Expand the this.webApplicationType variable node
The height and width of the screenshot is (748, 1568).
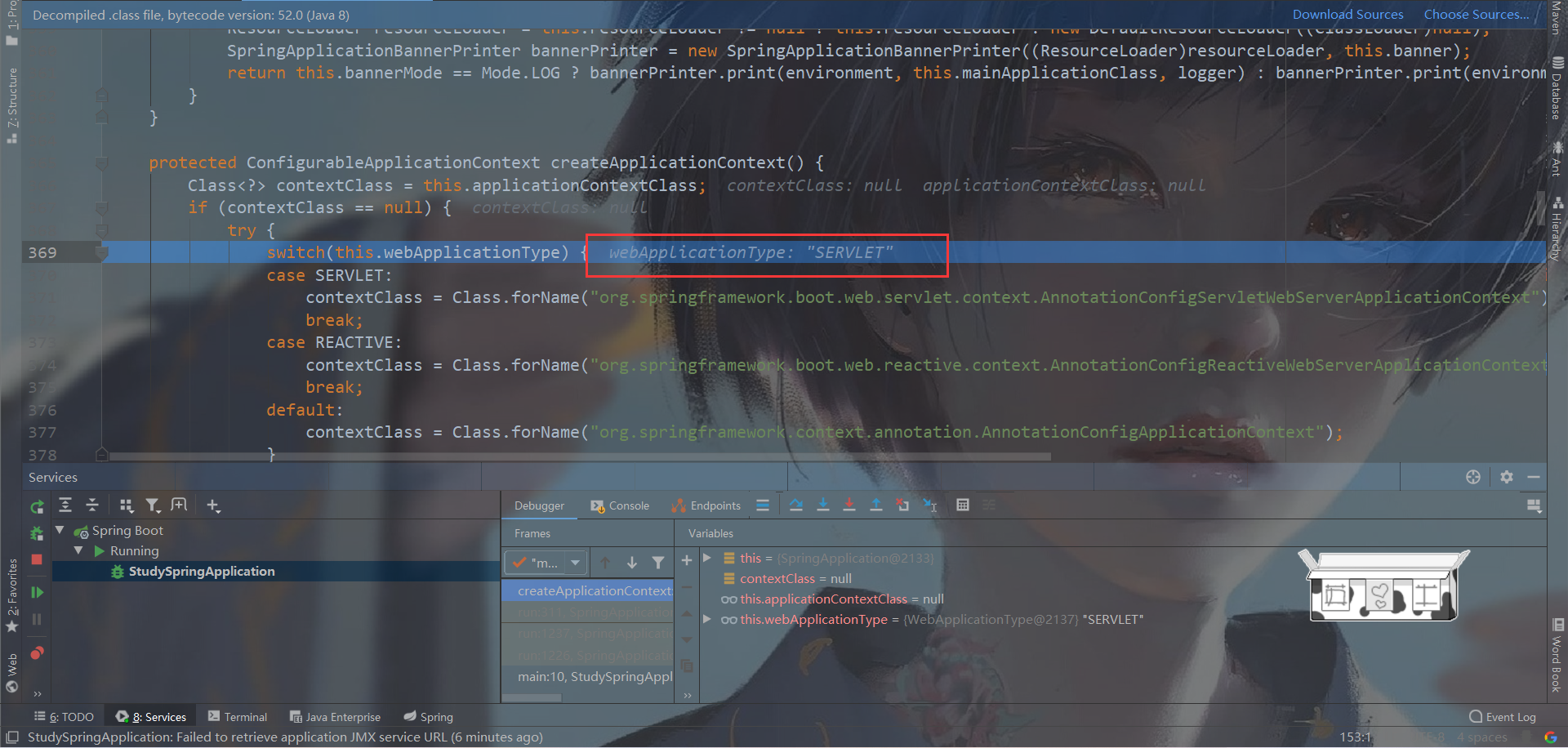707,619
